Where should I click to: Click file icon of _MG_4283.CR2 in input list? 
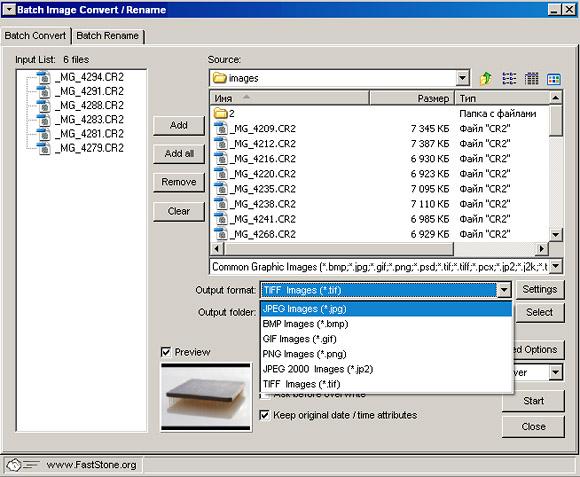coord(44,120)
